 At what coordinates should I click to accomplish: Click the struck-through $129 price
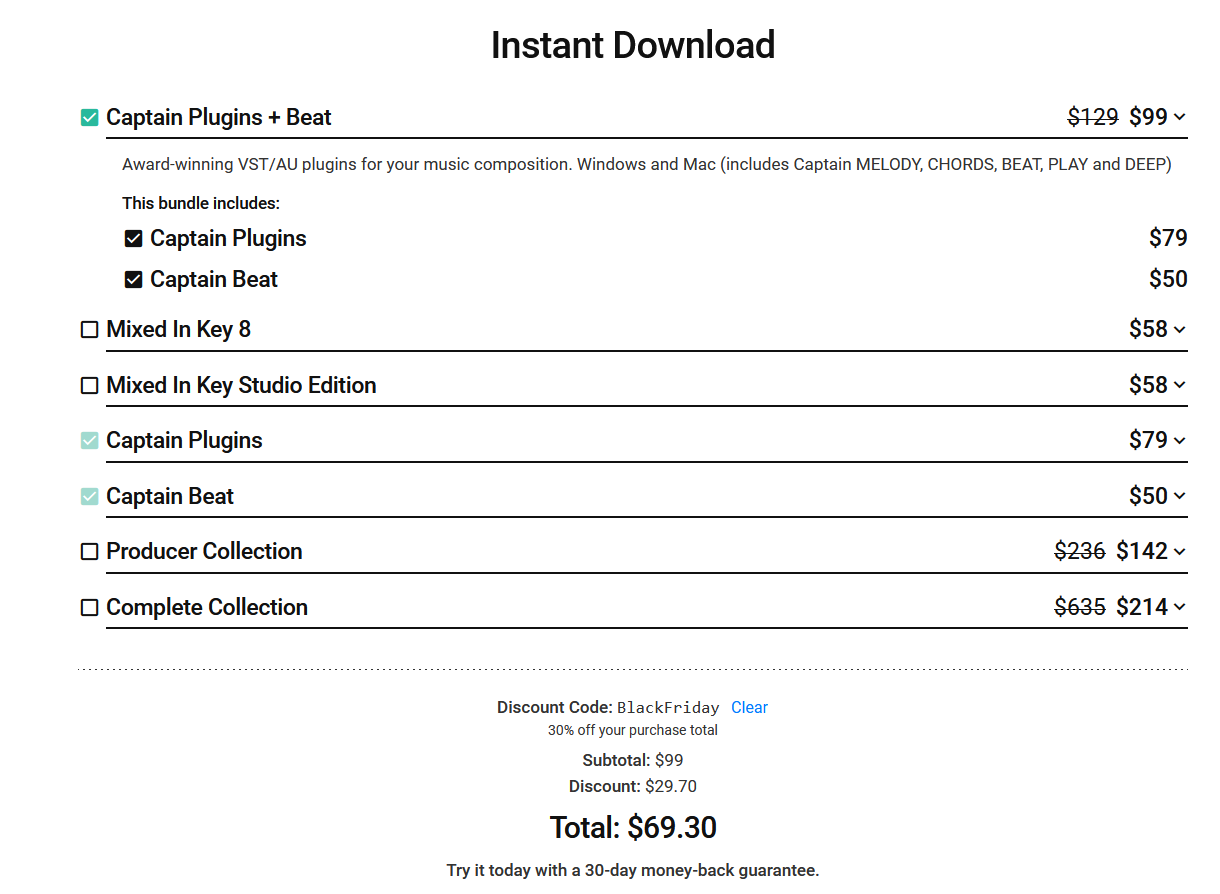(x=1093, y=118)
